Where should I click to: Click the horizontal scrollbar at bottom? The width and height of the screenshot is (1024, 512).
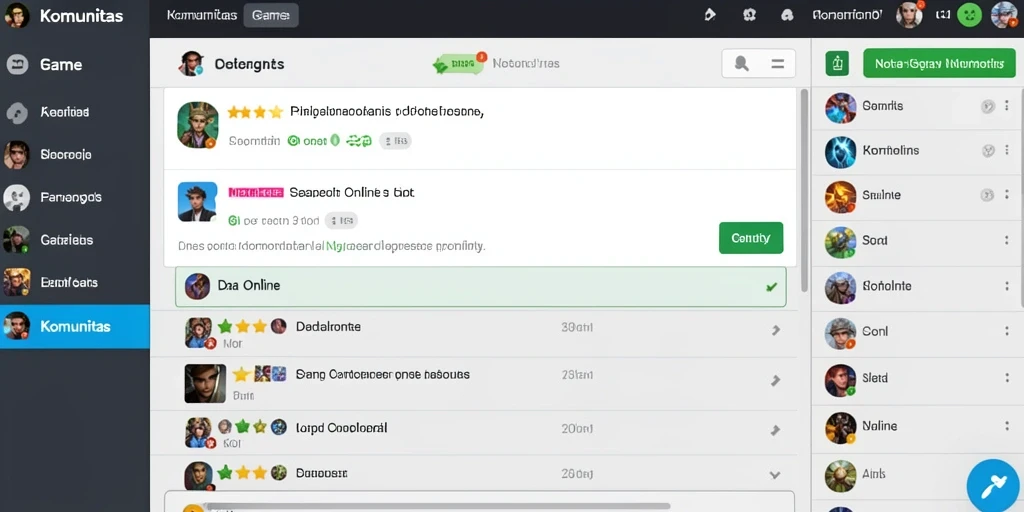click(x=436, y=506)
